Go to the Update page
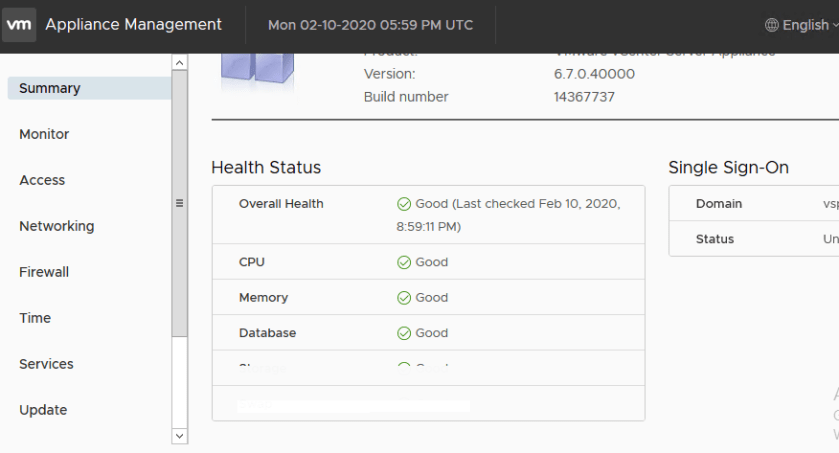Image resolution: width=839 pixels, height=453 pixels. click(x=43, y=410)
